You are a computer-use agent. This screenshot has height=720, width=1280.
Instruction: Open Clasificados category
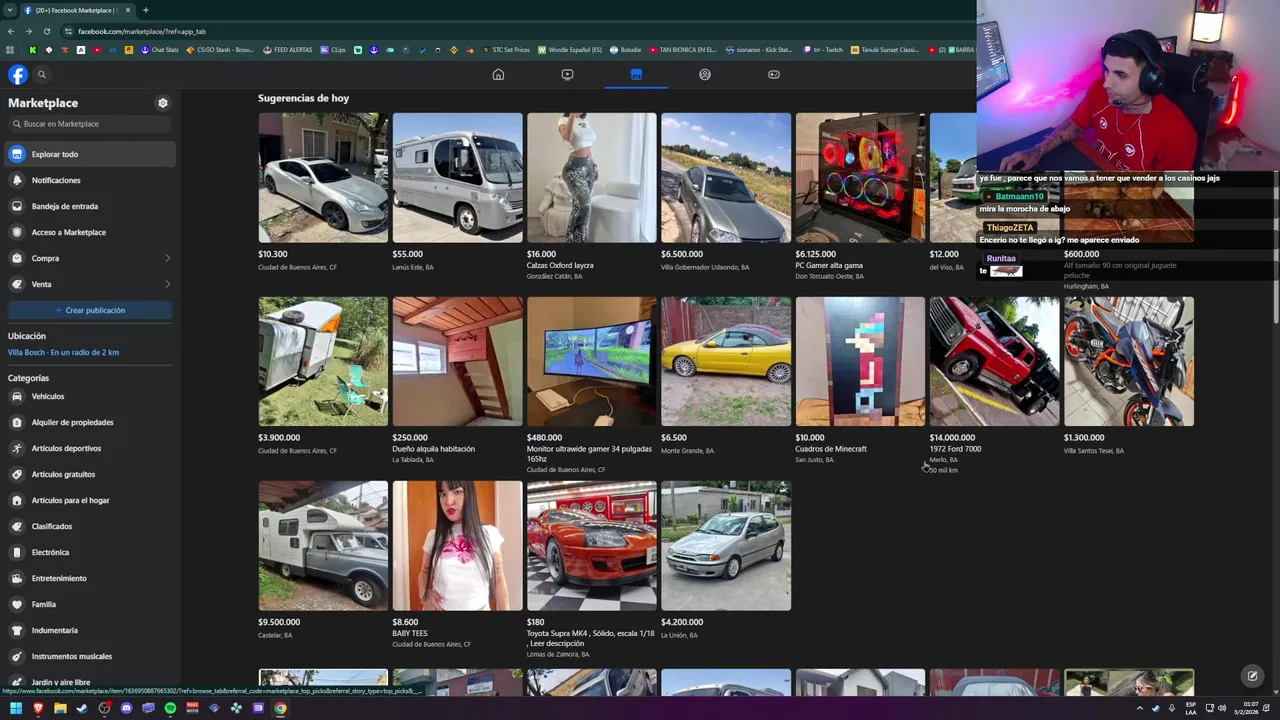(x=90, y=526)
